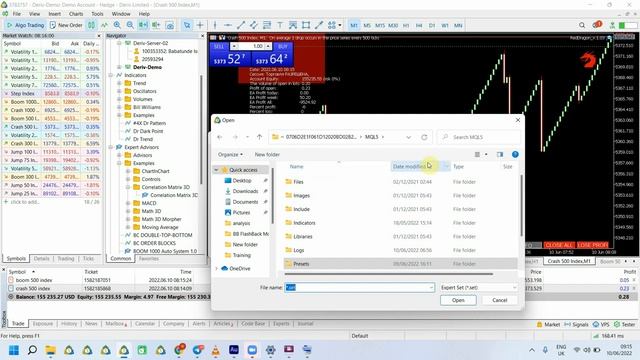The height and width of the screenshot is (360, 640).
Task: Switch chart to M15 timeframe
Action: tap(380, 25)
